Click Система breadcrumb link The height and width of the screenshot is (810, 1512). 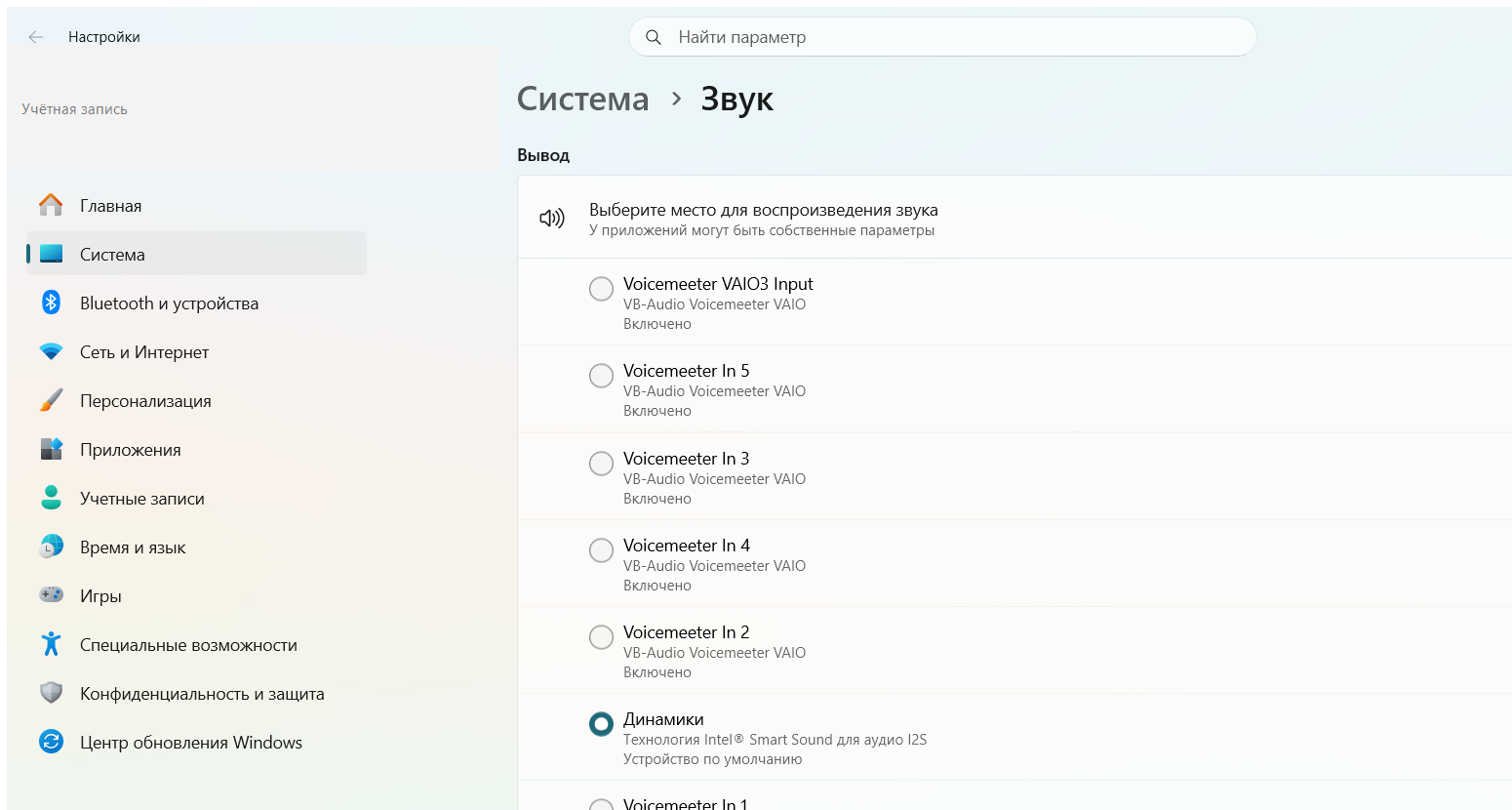(582, 99)
